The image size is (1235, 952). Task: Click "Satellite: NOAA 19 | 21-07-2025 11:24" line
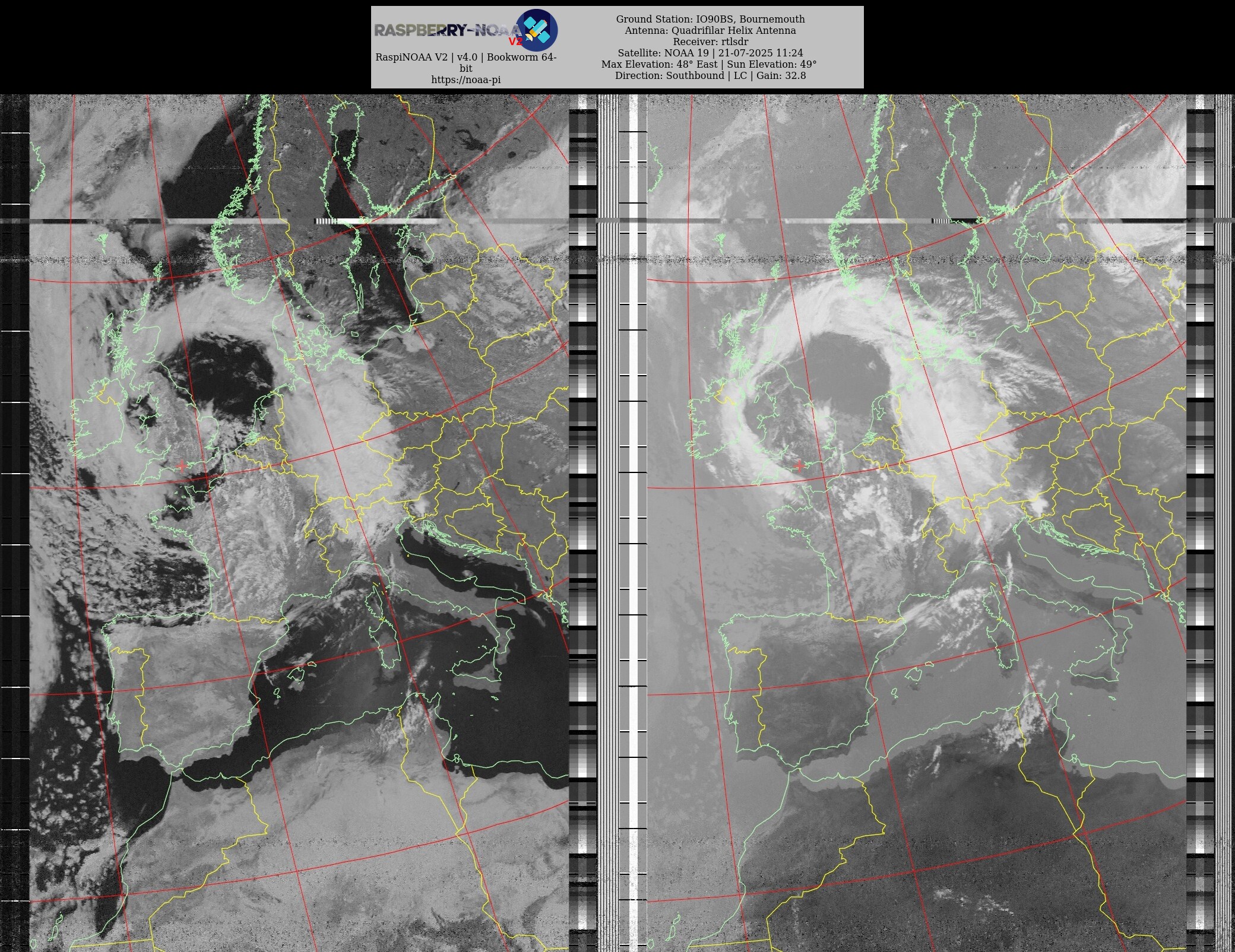[710, 53]
